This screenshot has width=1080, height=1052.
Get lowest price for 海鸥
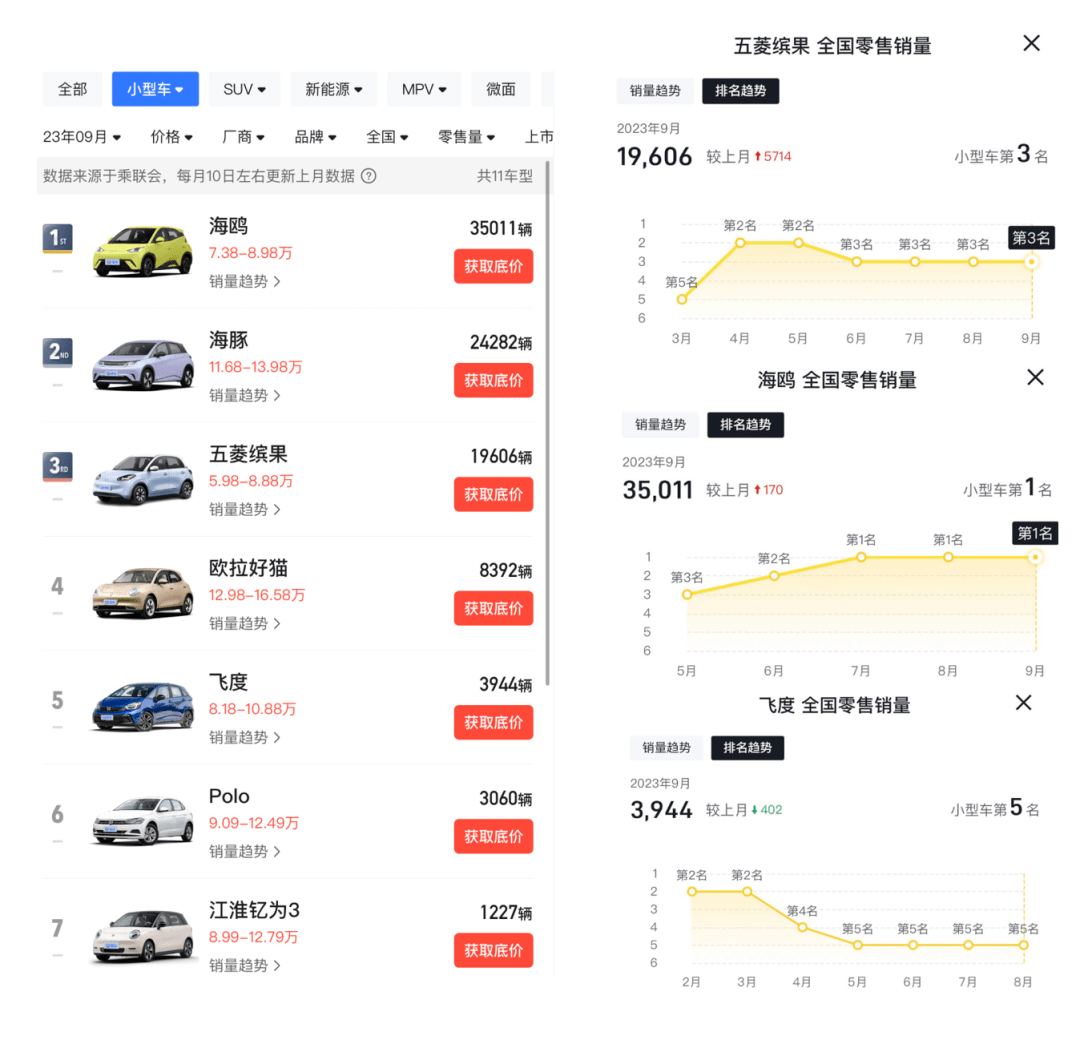point(493,267)
